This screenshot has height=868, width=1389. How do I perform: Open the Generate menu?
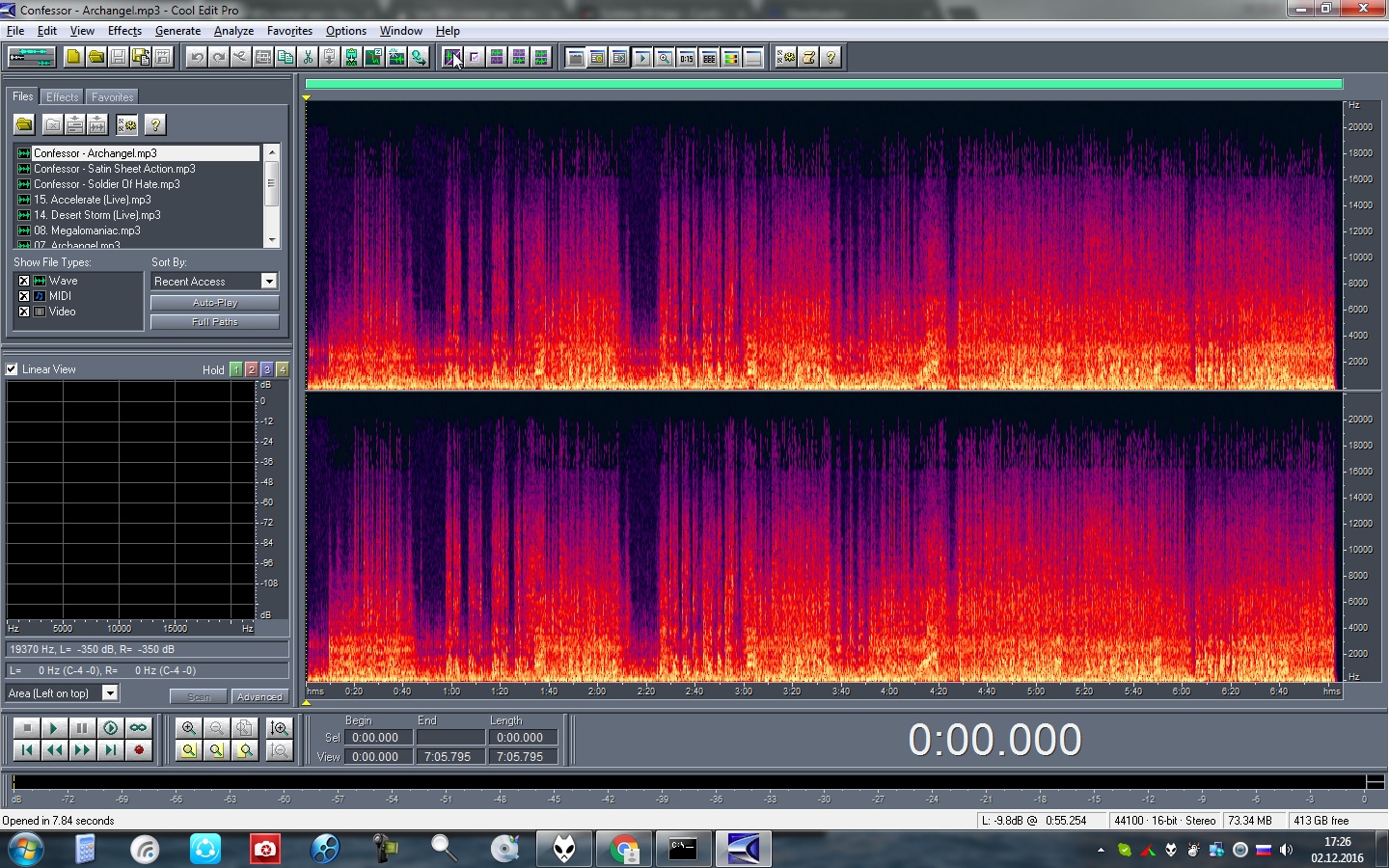177,31
